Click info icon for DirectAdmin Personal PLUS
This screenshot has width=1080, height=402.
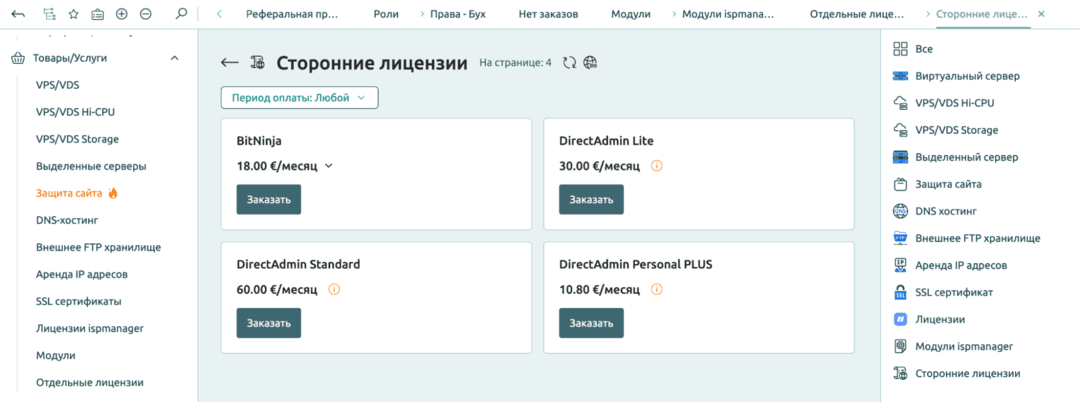pyautogui.click(x=656, y=289)
